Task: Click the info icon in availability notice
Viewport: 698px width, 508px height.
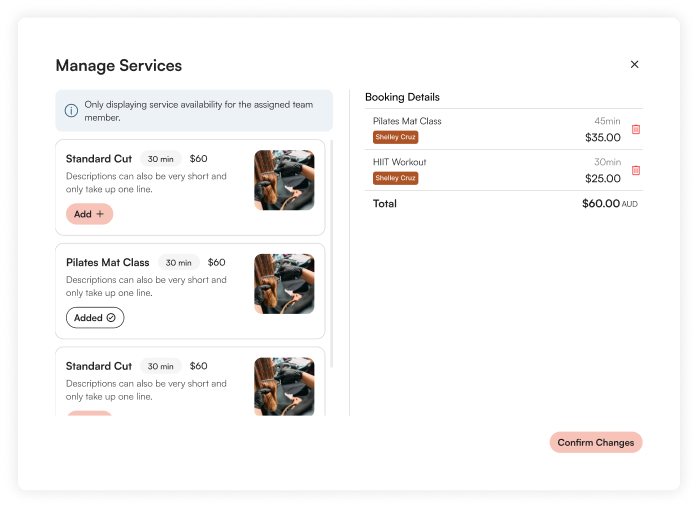Action: click(71, 110)
